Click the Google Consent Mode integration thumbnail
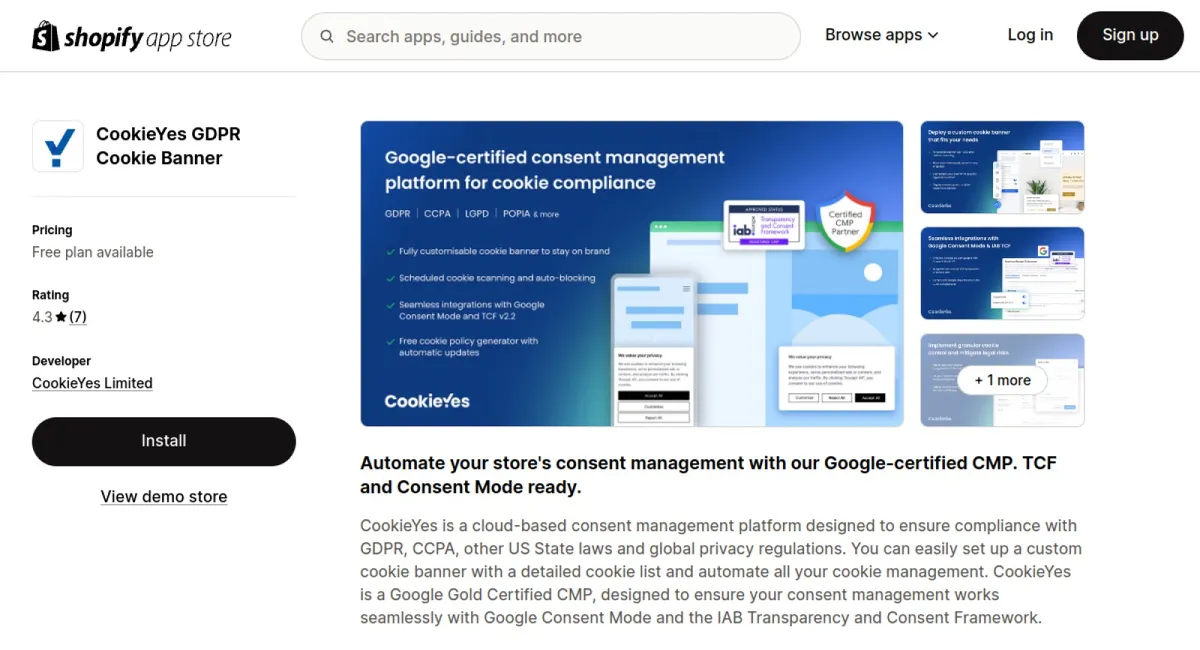The image size is (1200, 650). 1002,273
